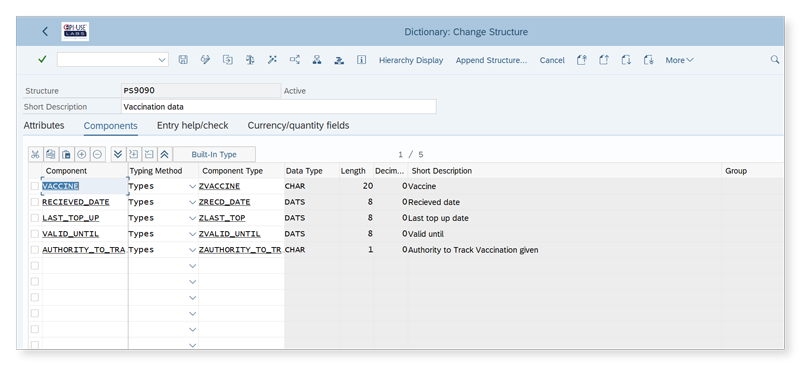Click the EPI-USE Labs logo
This screenshot has height=365, width=800.
[x=75, y=32]
